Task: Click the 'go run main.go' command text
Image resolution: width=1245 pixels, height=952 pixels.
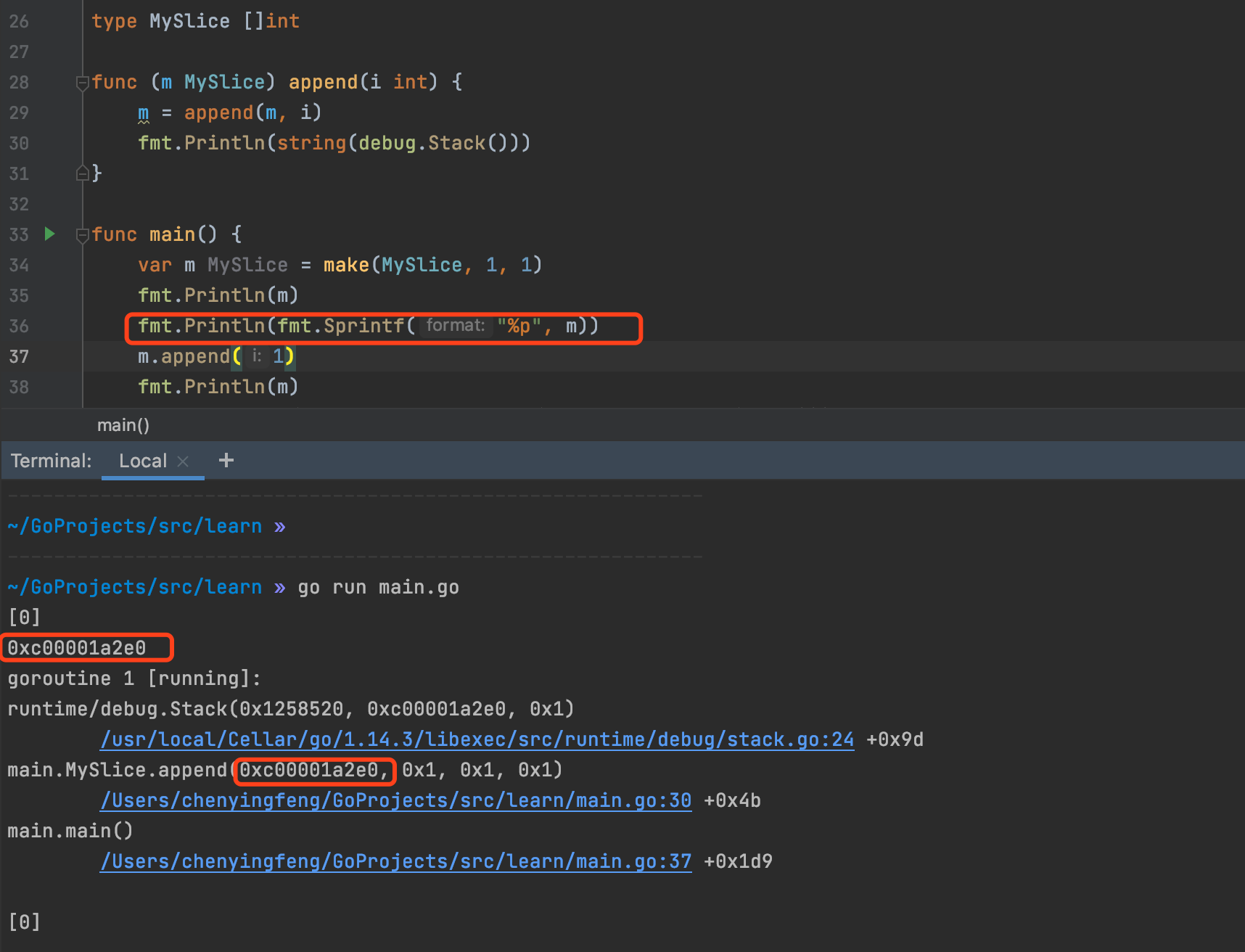Action: (378, 587)
